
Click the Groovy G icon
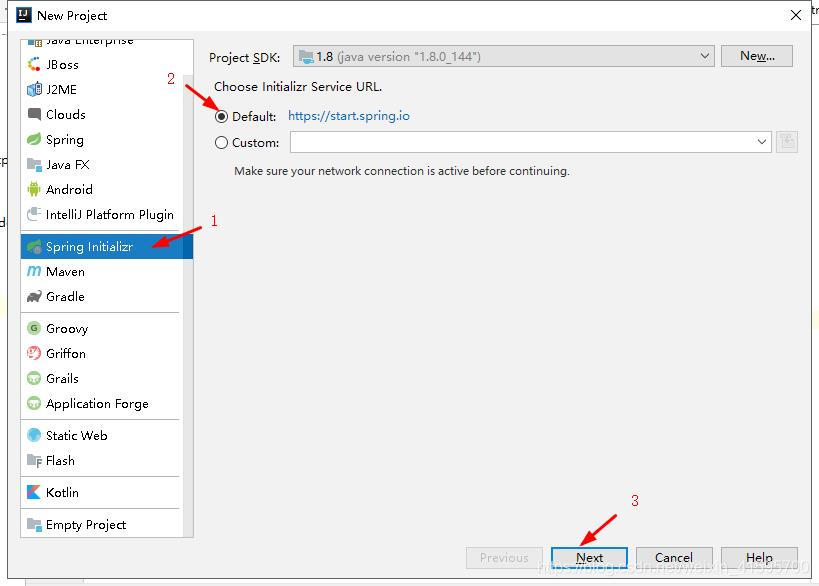click(x=34, y=328)
